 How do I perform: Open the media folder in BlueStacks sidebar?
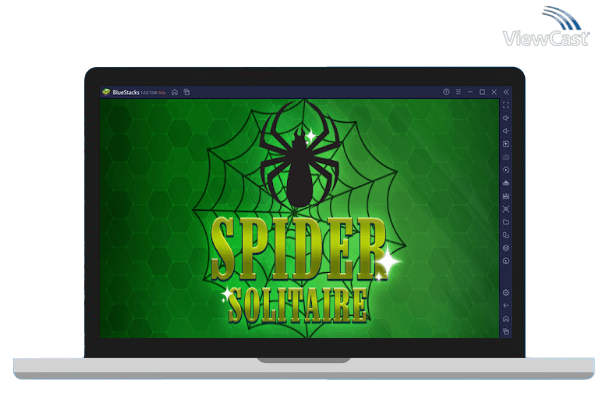pyautogui.click(x=506, y=222)
